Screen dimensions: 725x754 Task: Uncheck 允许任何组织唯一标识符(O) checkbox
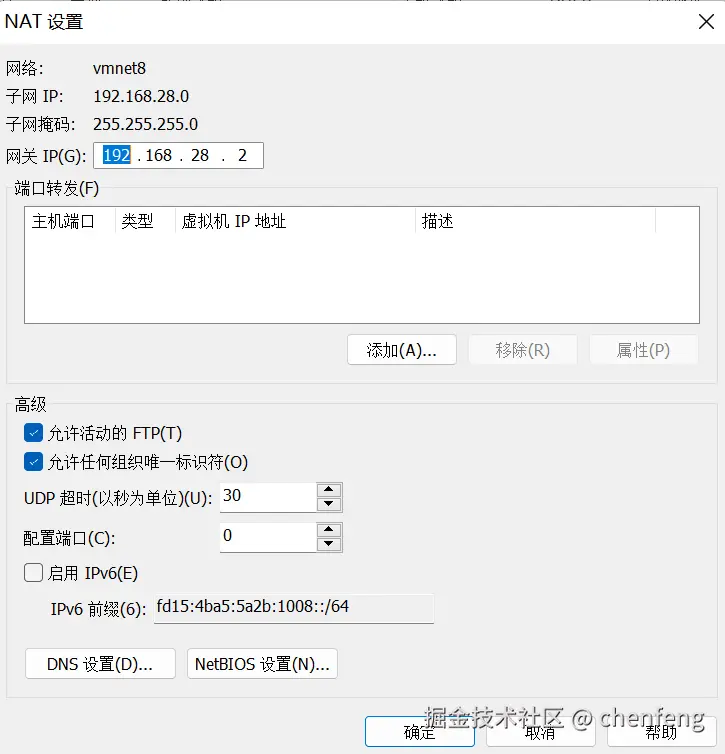tap(33, 462)
